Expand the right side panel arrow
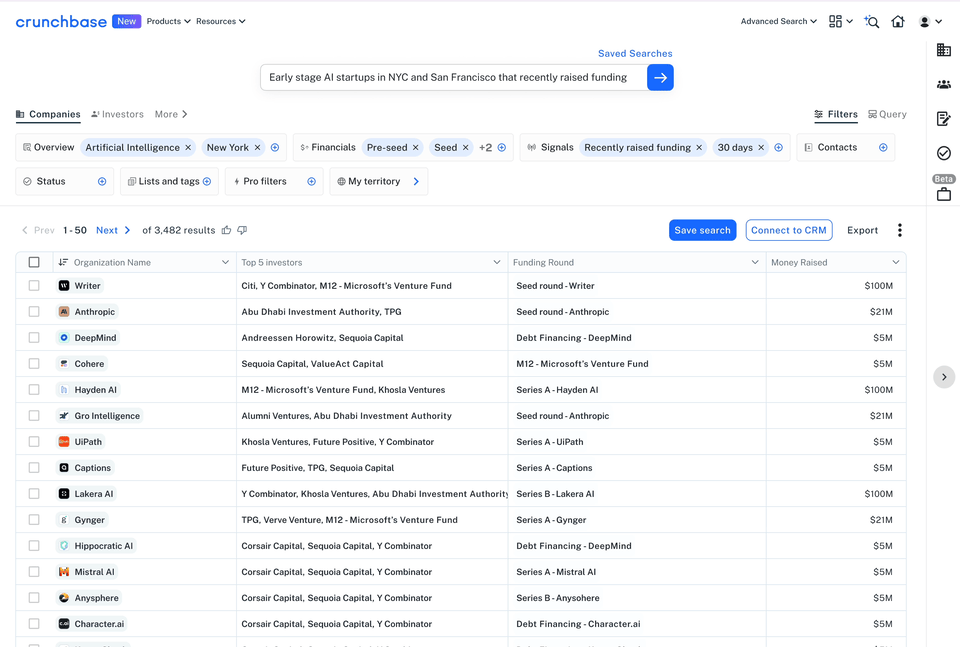Viewport: 960px width, 647px height. click(x=944, y=377)
